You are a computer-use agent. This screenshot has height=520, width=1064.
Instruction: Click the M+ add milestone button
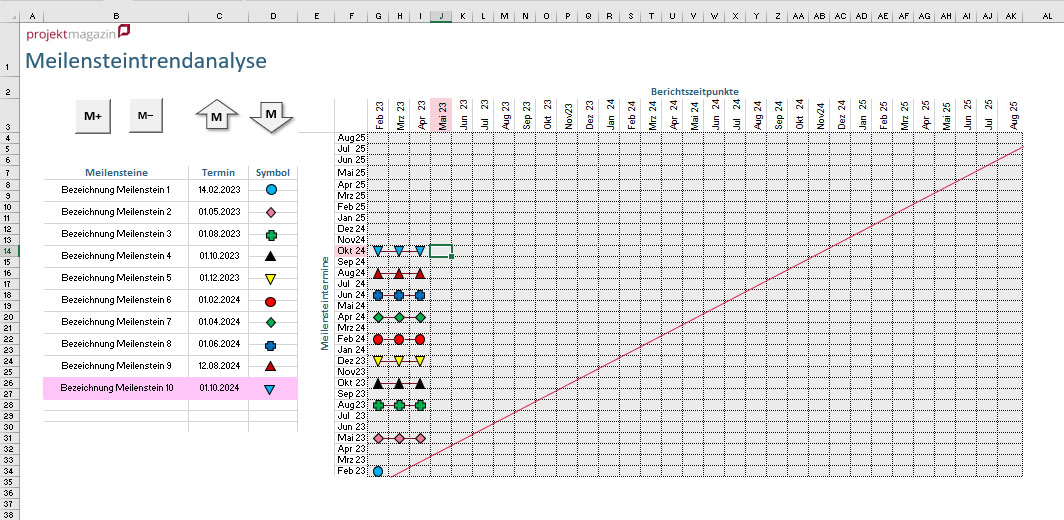(93, 117)
